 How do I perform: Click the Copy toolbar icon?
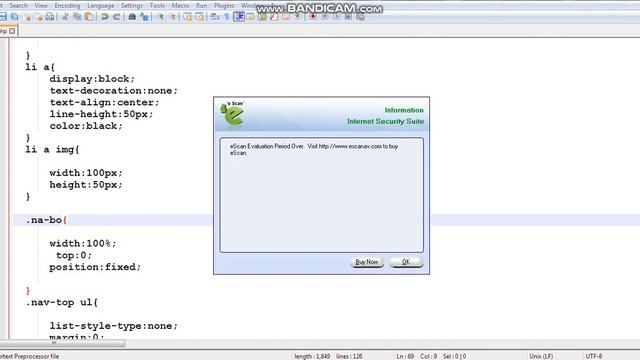[77, 17]
